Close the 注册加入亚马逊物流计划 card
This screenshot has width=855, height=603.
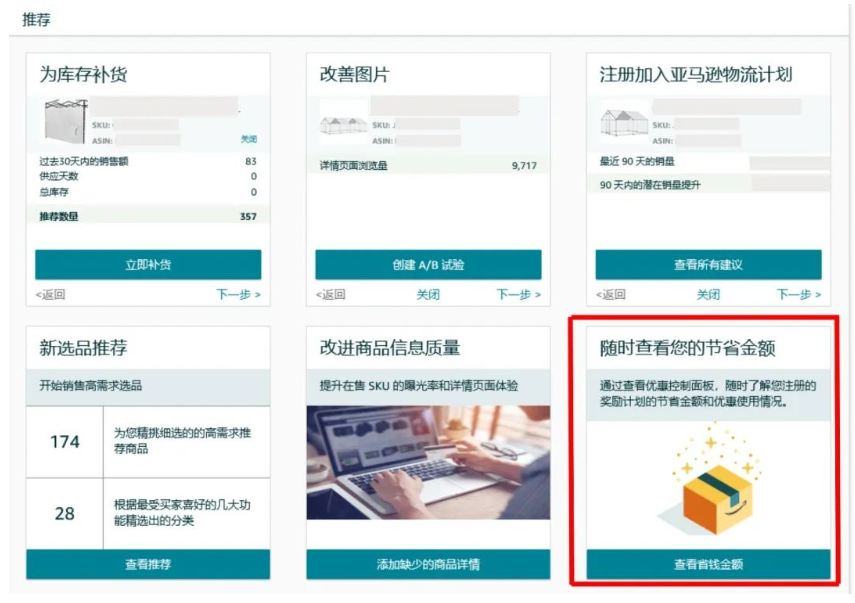point(708,294)
